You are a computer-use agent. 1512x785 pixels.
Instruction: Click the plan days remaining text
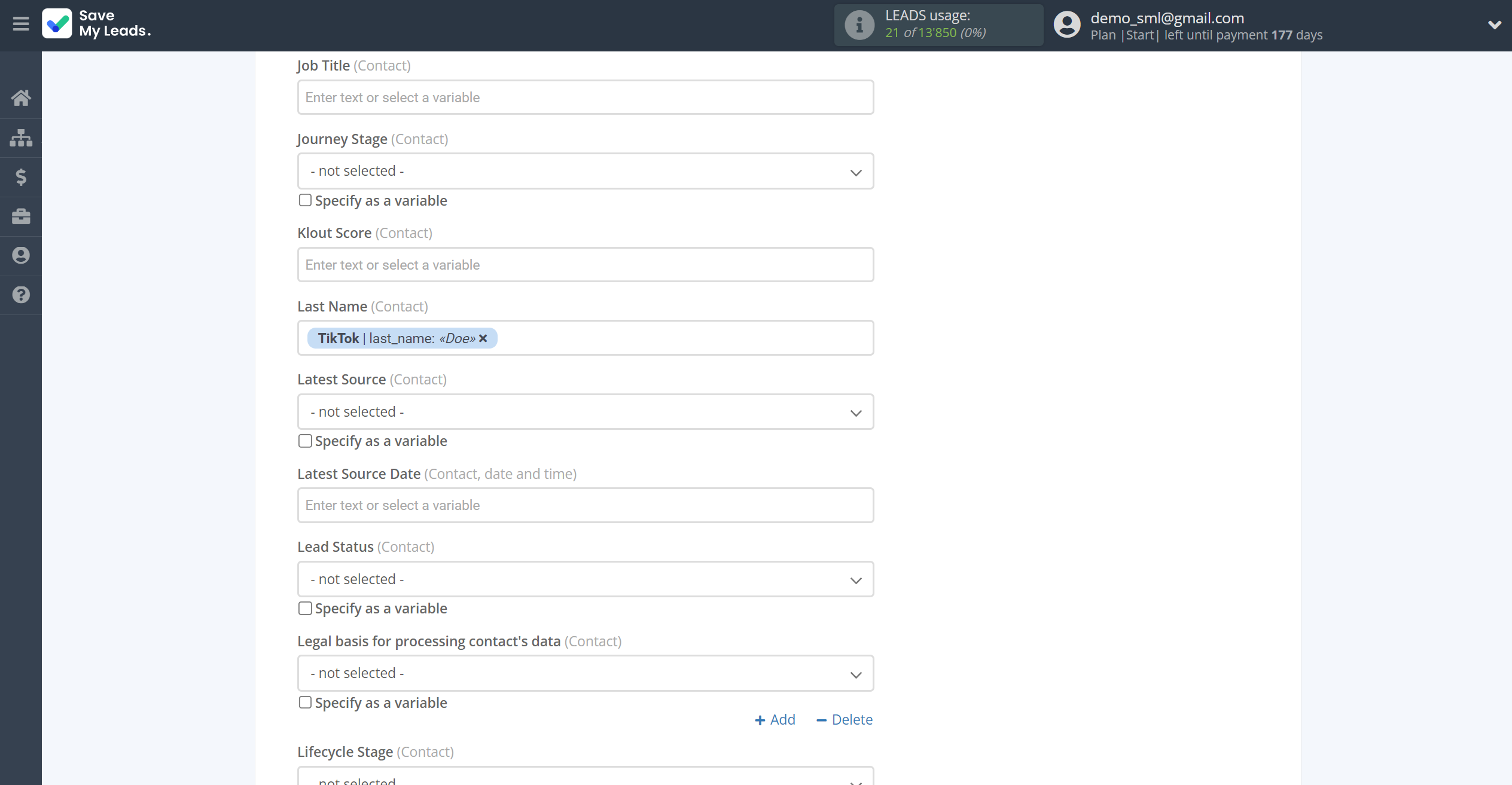[1206, 35]
